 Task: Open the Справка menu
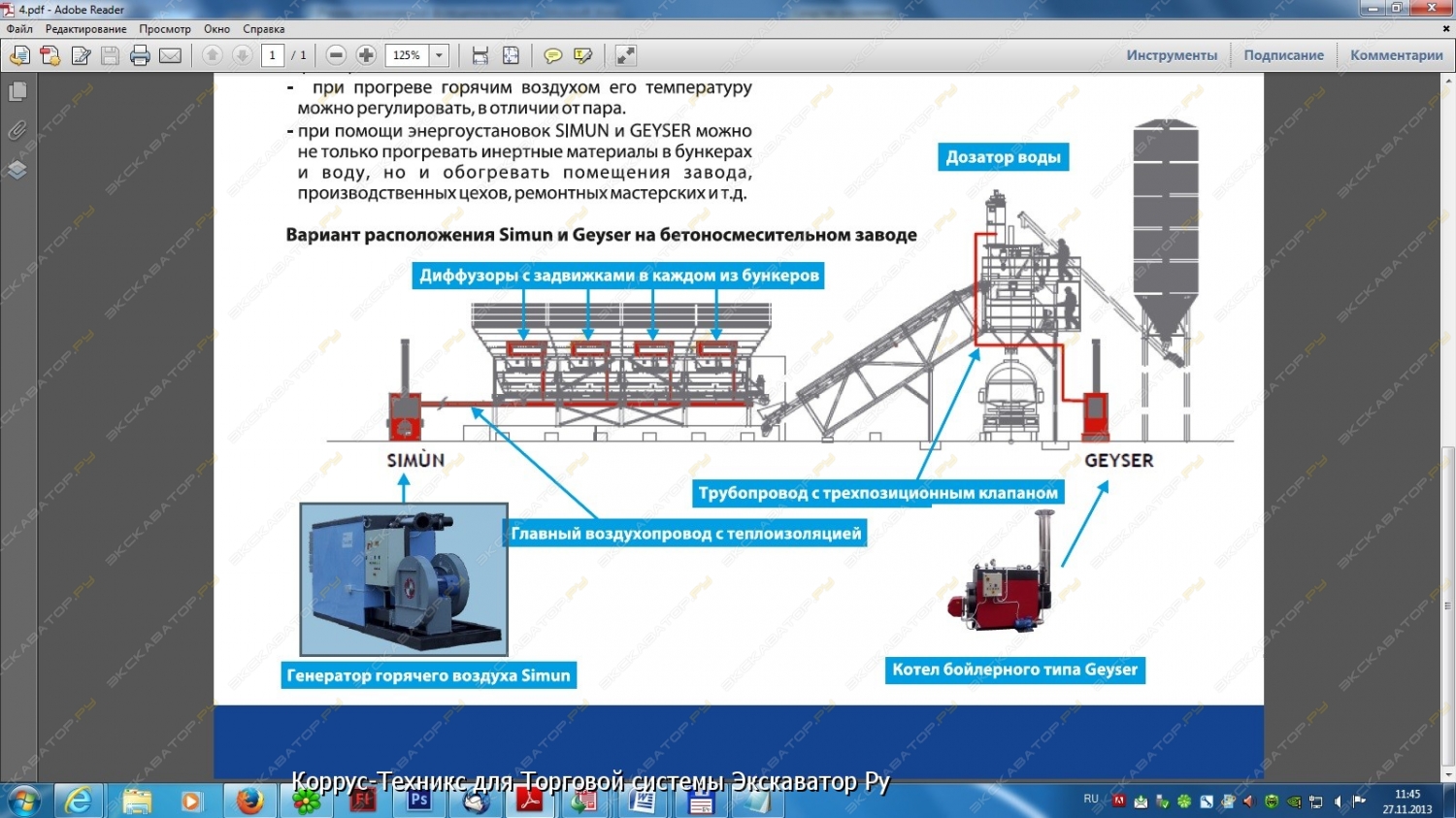(x=264, y=29)
